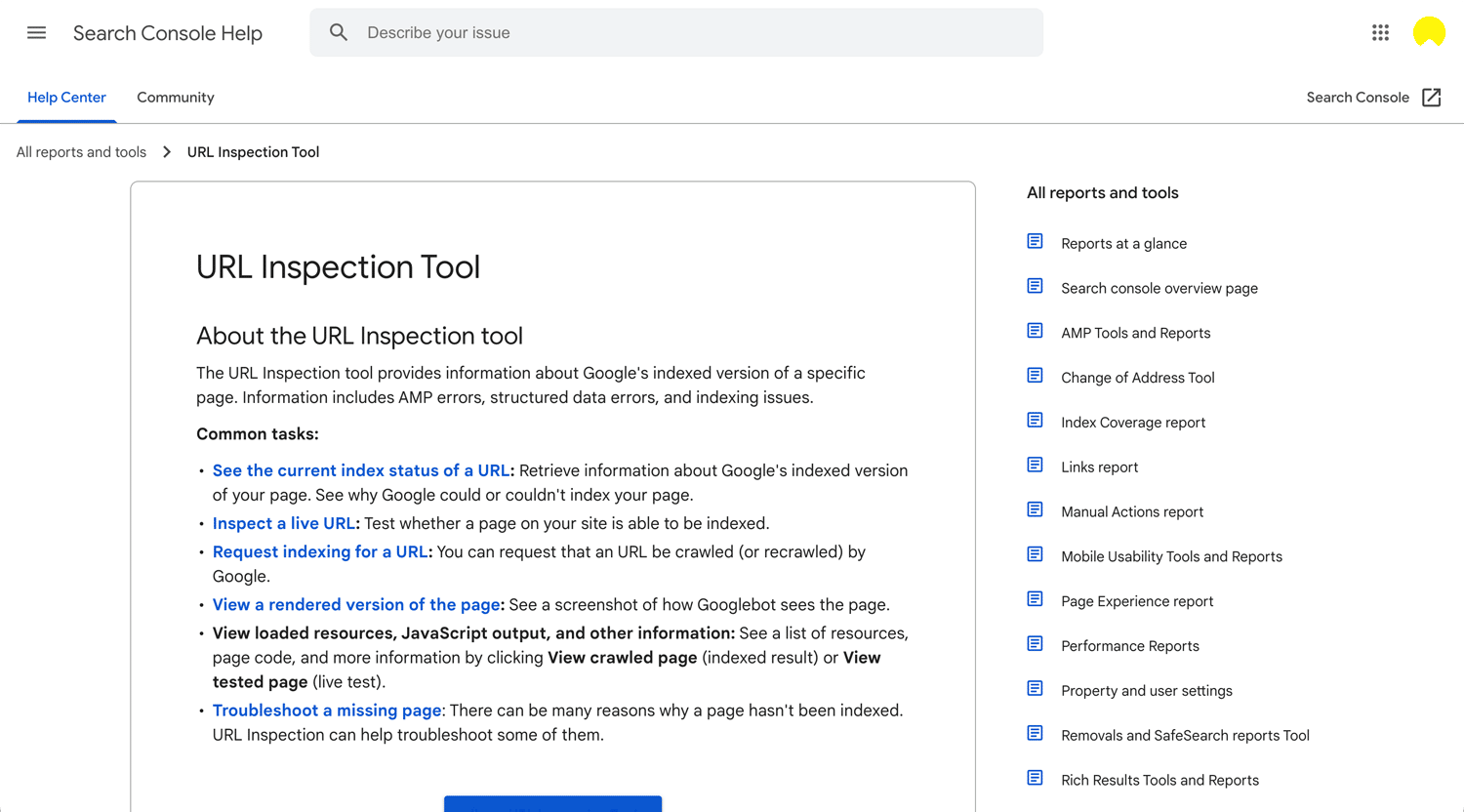Click article icon beside Reports at a glance
The image size is (1464, 812).
(1035, 241)
